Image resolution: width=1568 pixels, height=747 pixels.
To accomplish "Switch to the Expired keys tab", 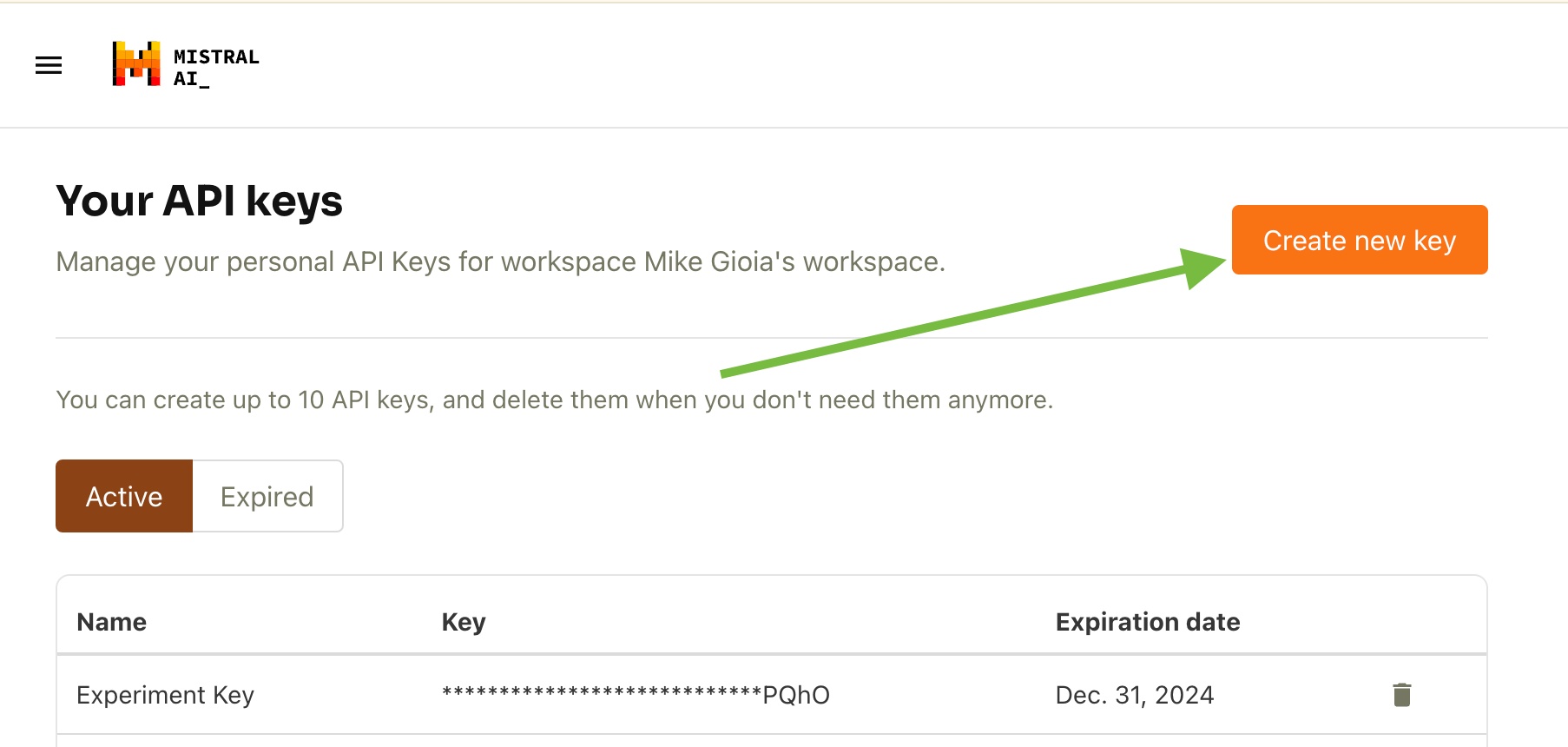I will point(267,496).
